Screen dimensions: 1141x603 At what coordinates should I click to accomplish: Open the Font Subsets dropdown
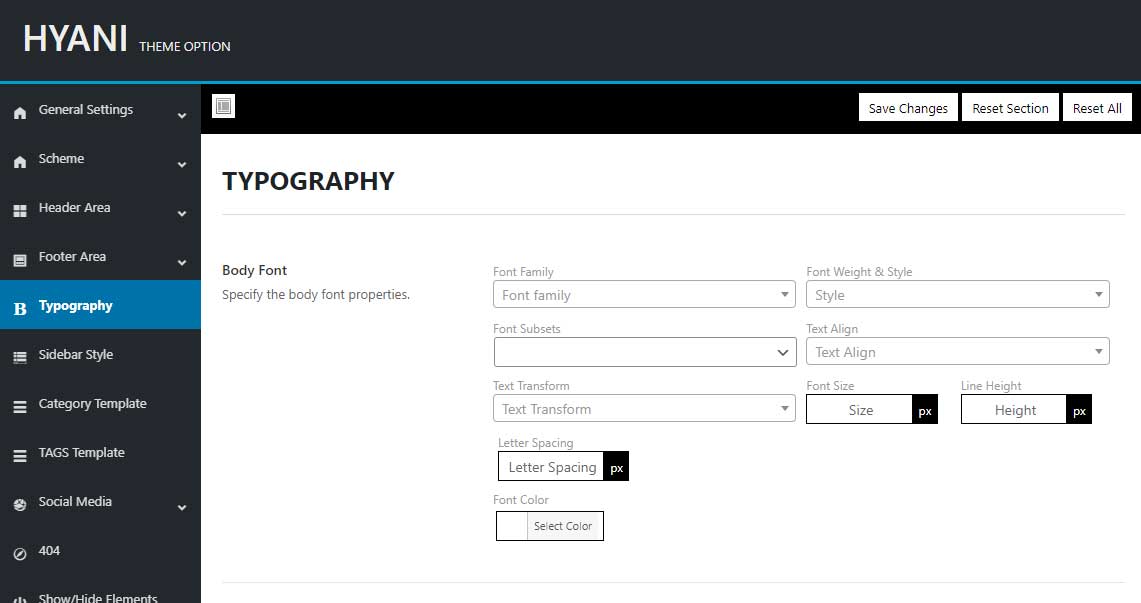click(645, 352)
